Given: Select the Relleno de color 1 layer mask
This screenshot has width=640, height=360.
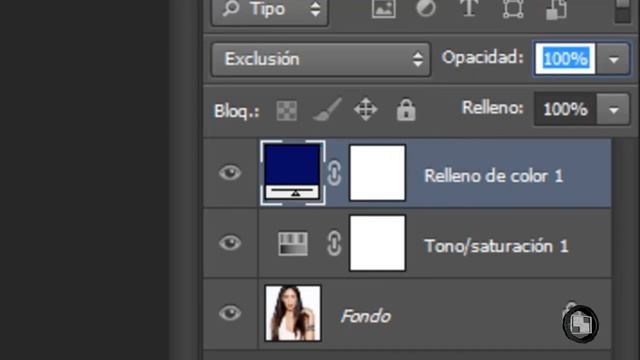Looking at the screenshot, I should pyautogui.click(x=378, y=173).
